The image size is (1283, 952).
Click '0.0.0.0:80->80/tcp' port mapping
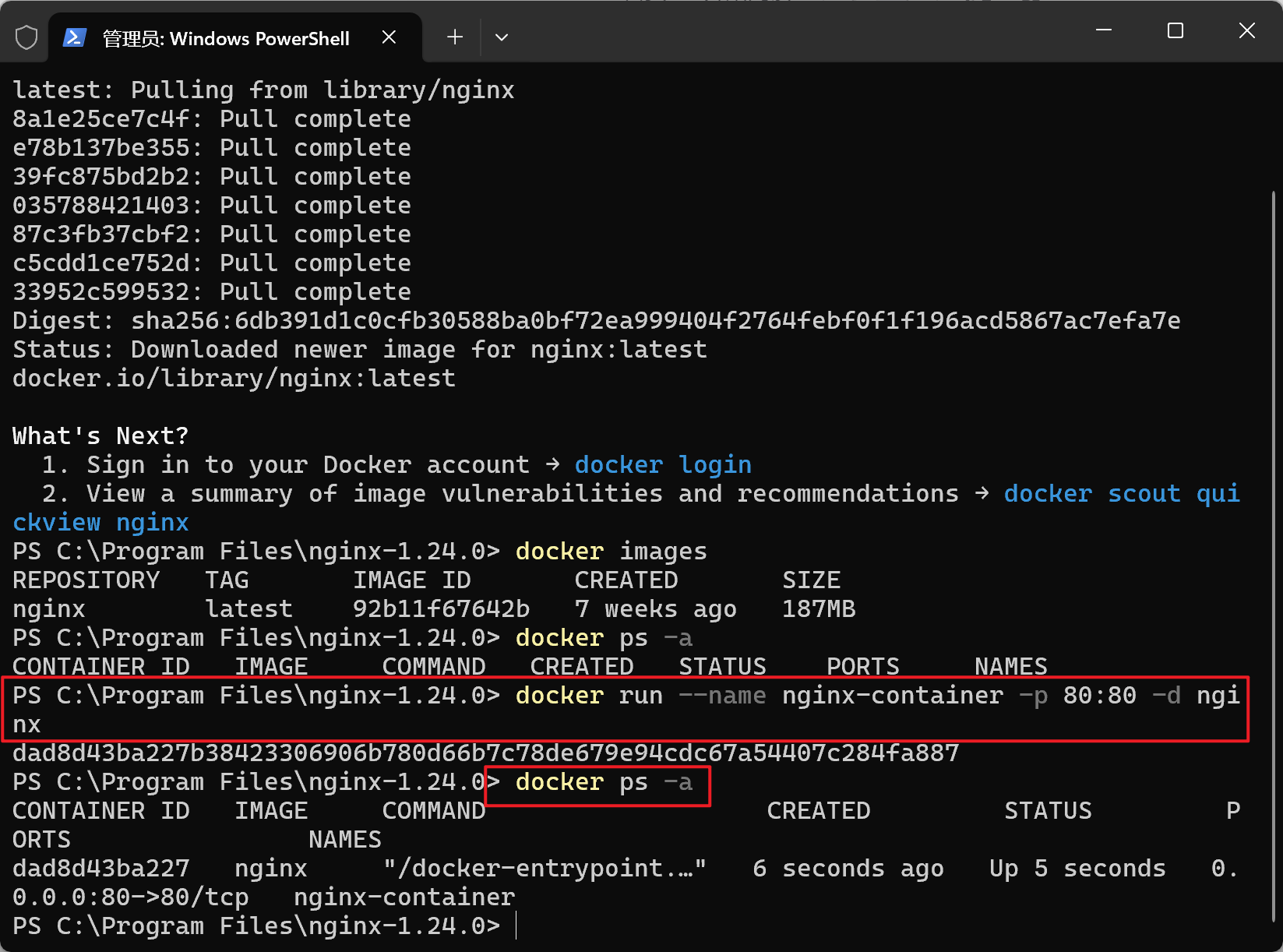point(130,897)
